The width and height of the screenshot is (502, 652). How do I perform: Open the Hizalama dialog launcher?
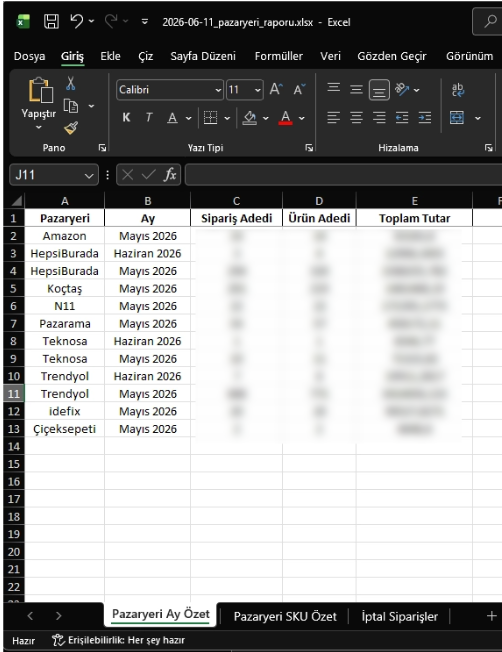click(x=489, y=148)
